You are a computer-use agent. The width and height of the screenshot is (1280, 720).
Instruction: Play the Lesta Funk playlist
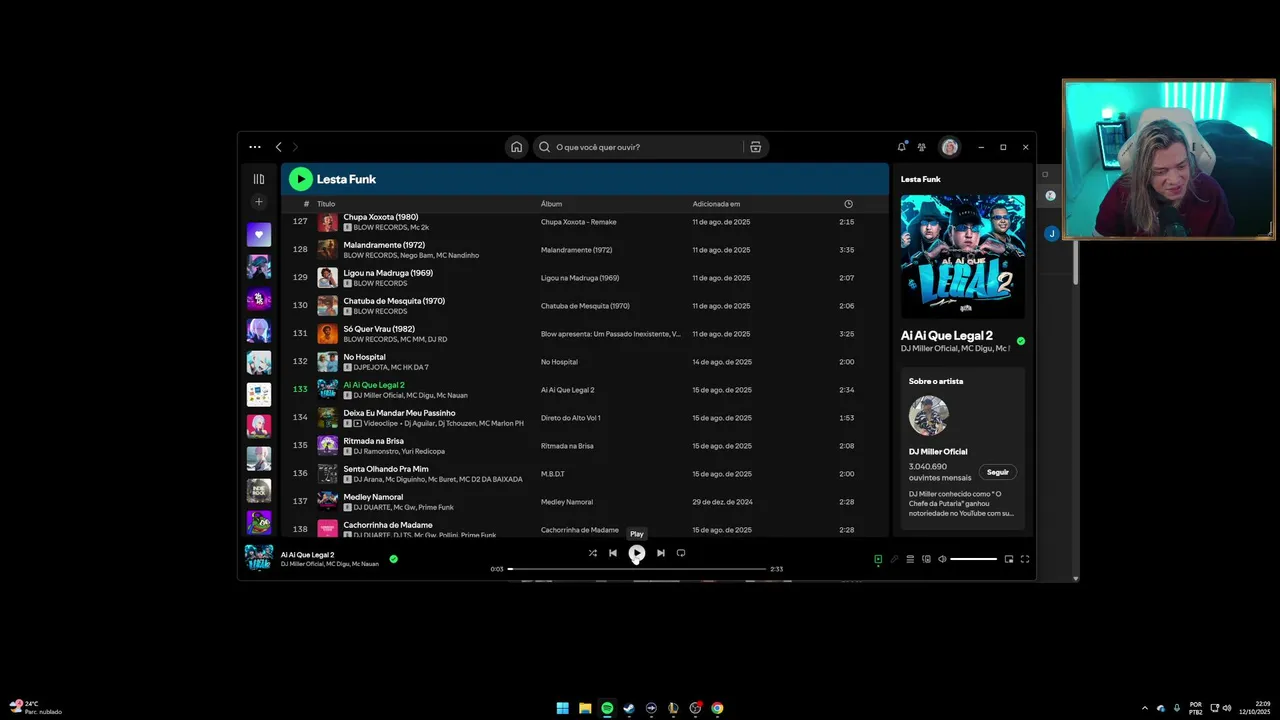(300, 179)
